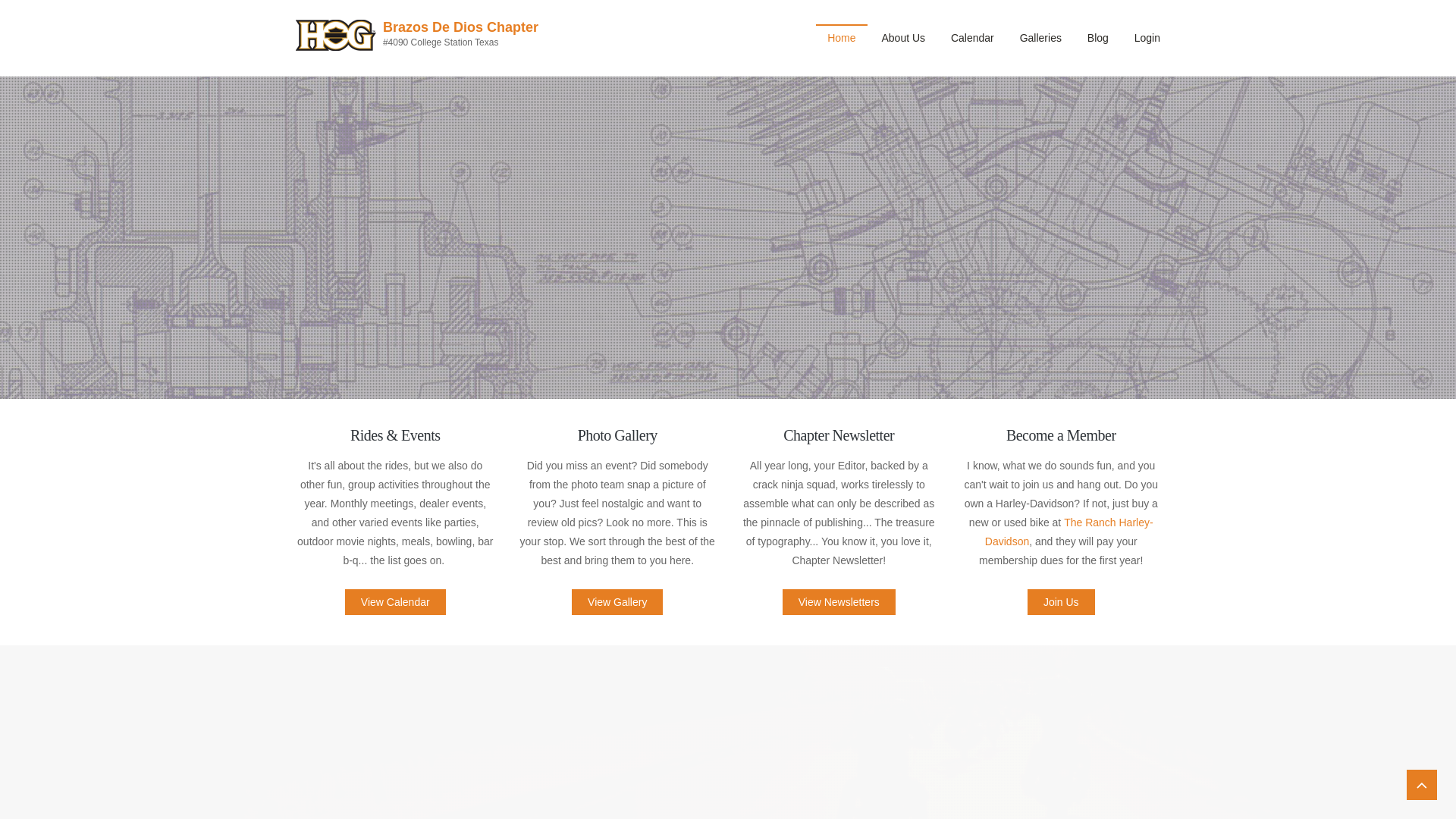Click the #4090 College Station Texas subtitle
The width and height of the screenshot is (1456, 819).
coord(441,42)
